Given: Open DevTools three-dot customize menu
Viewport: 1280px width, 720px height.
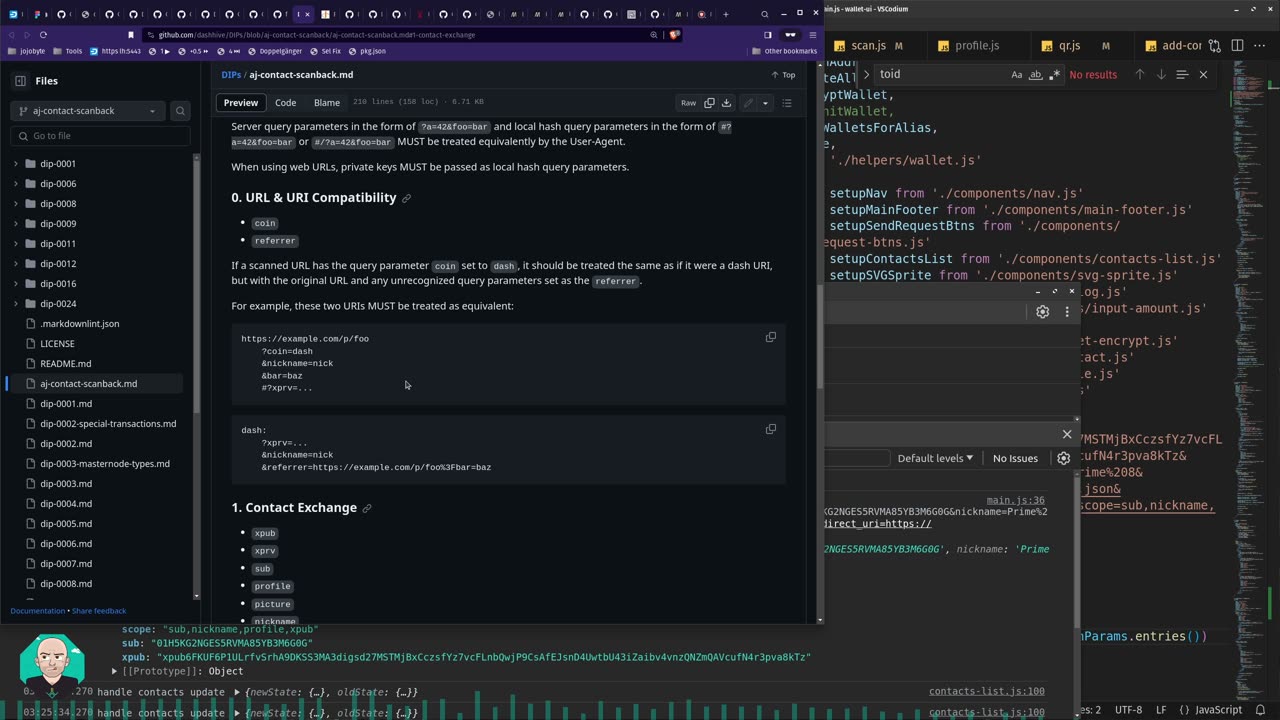Looking at the screenshot, I should (1066, 312).
